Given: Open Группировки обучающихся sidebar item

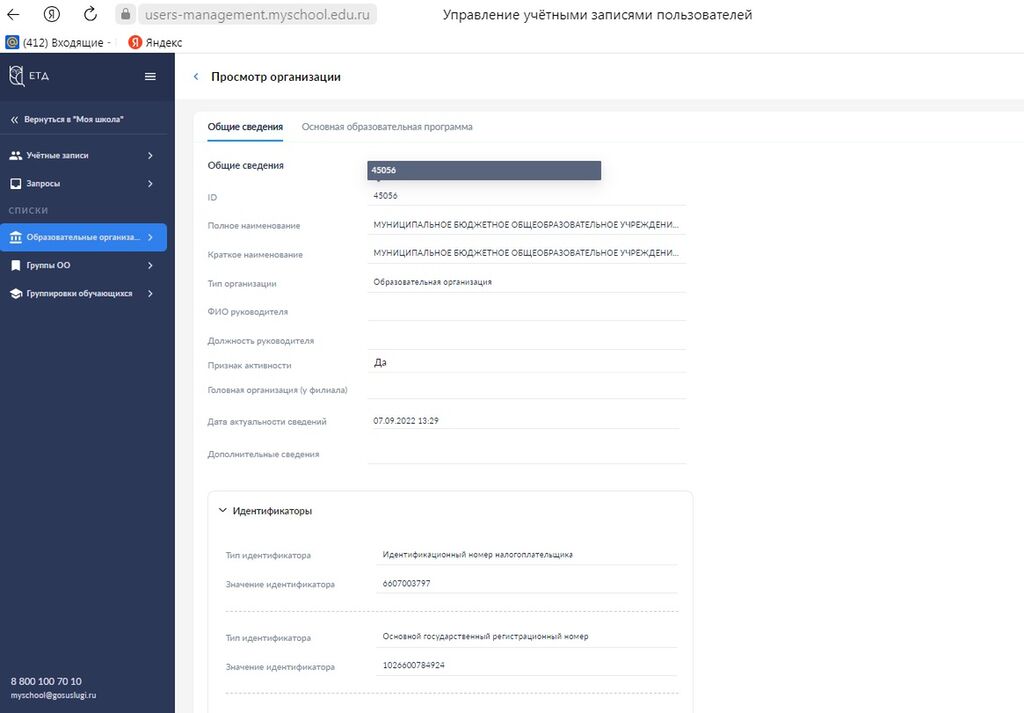Looking at the screenshot, I should (x=82, y=294).
